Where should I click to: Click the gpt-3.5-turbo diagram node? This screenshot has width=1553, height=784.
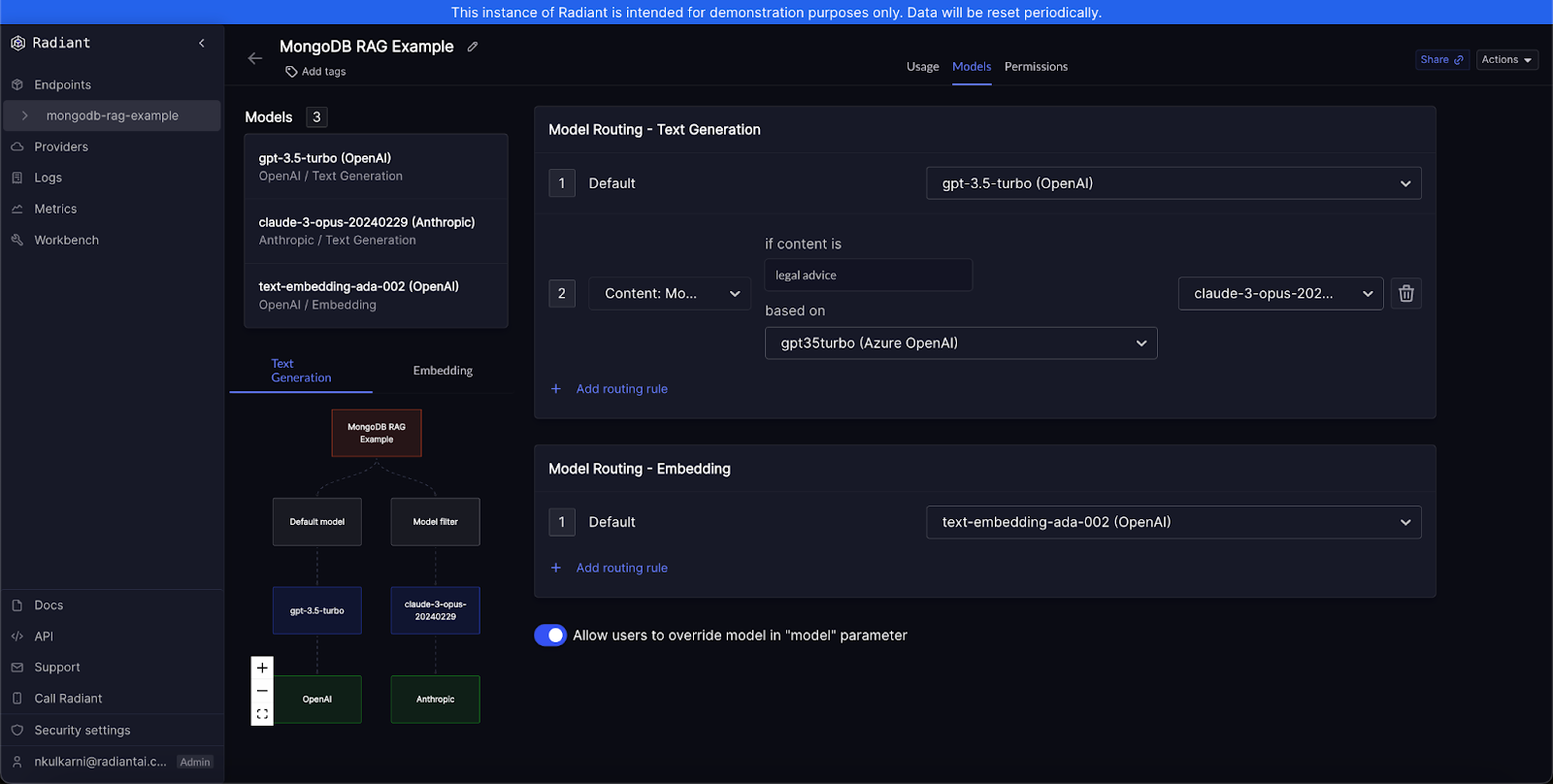(x=317, y=610)
